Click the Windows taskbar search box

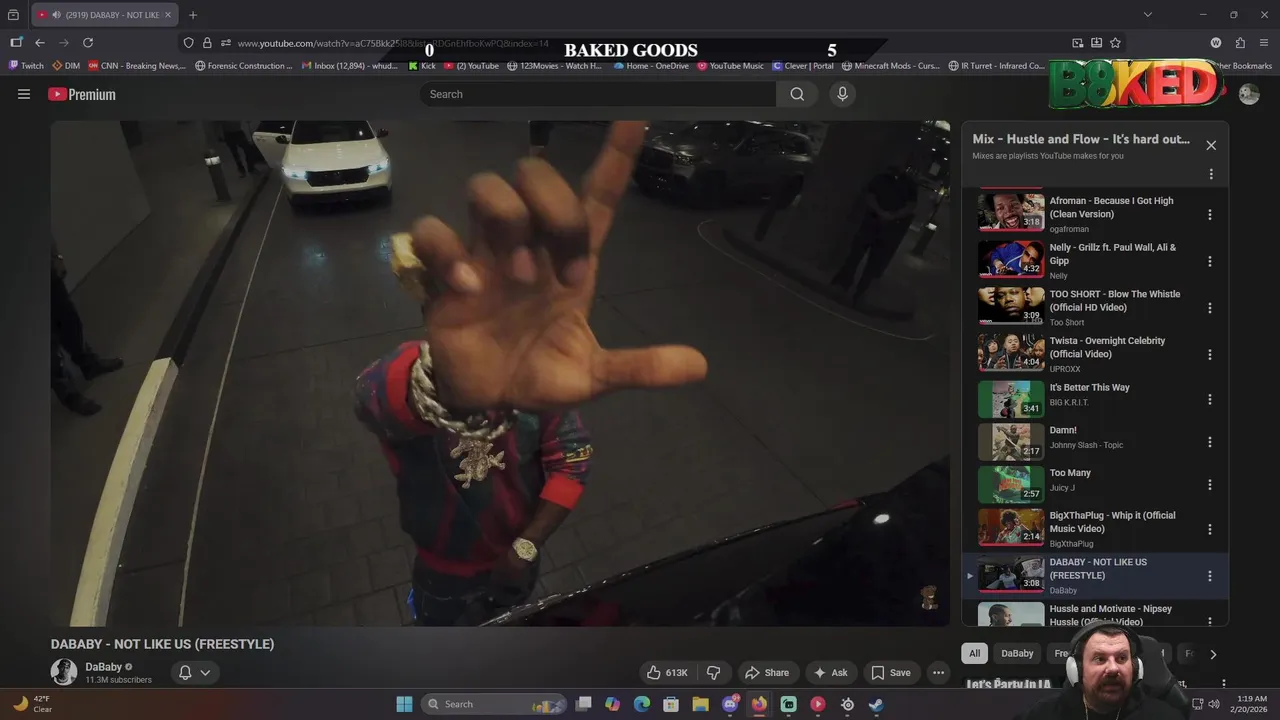tap(493, 704)
